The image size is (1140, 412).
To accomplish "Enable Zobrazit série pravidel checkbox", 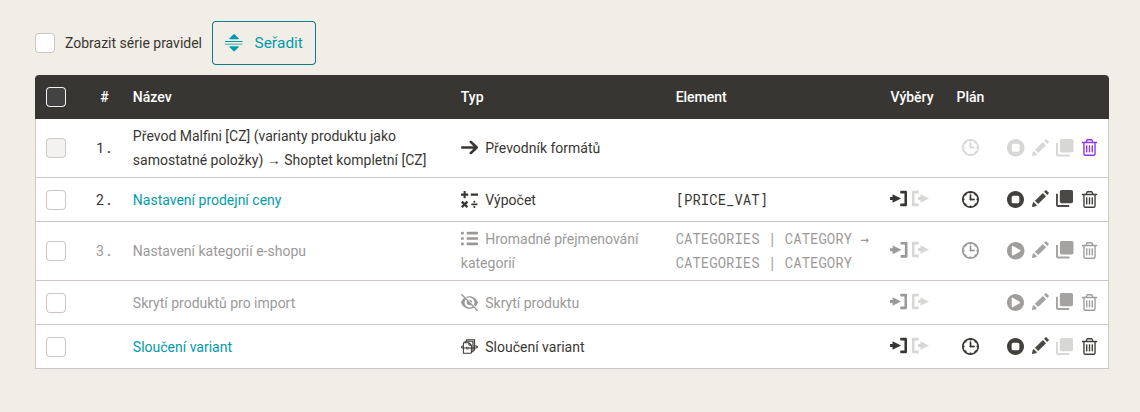I will 45,43.
